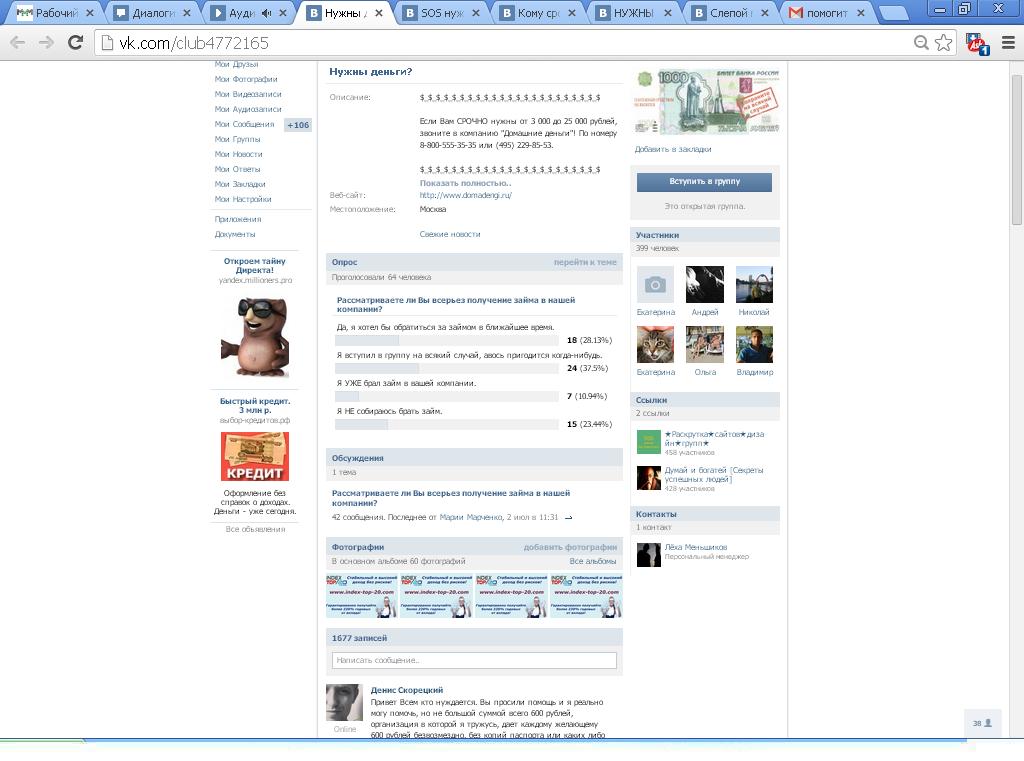
Task: Open the discussion topic about займ
Action: pyautogui.click(x=451, y=498)
